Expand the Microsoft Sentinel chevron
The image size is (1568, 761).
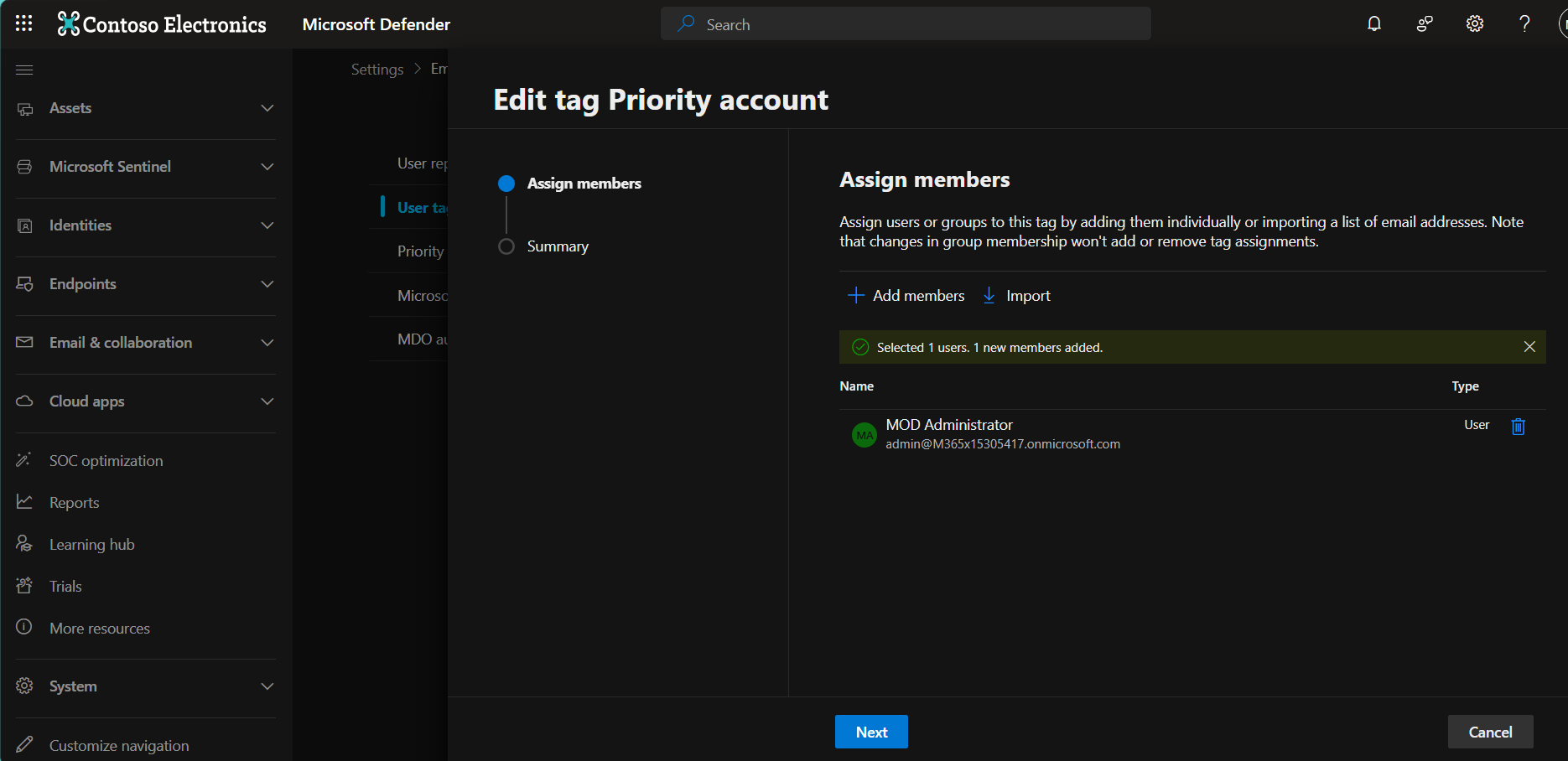[x=267, y=167]
